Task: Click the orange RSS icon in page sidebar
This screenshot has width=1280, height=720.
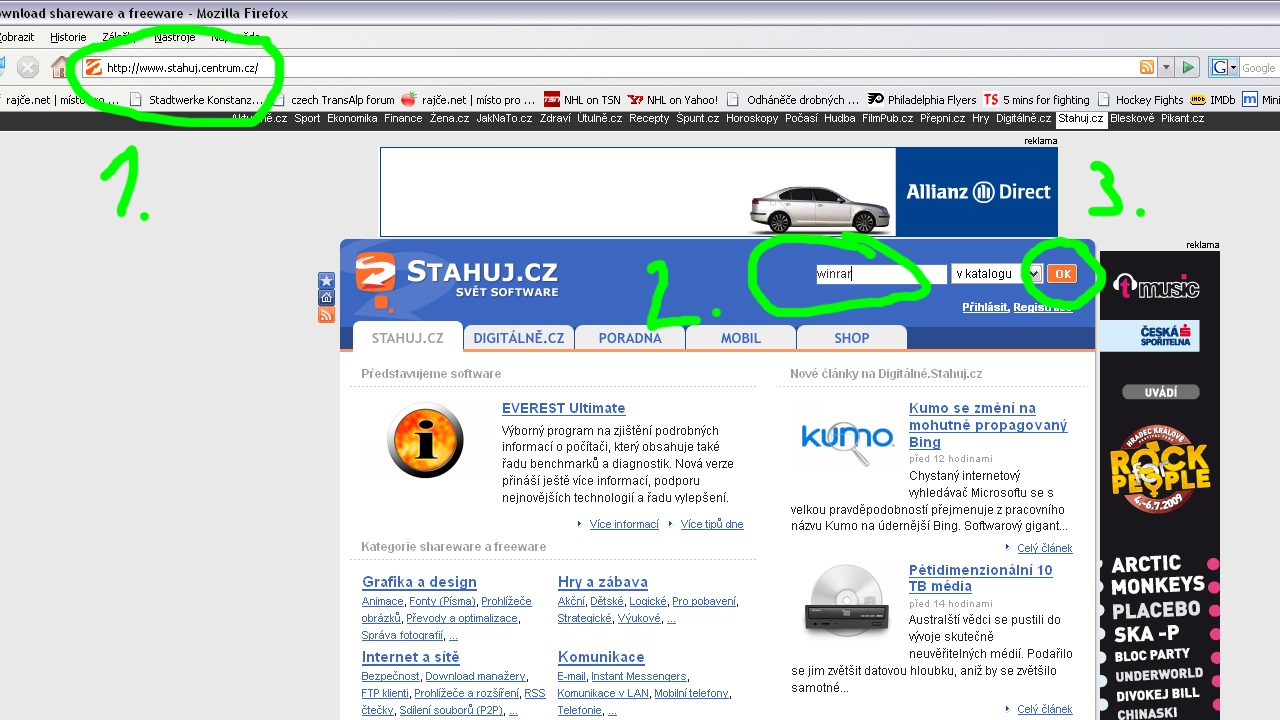Action: coord(326,315)
